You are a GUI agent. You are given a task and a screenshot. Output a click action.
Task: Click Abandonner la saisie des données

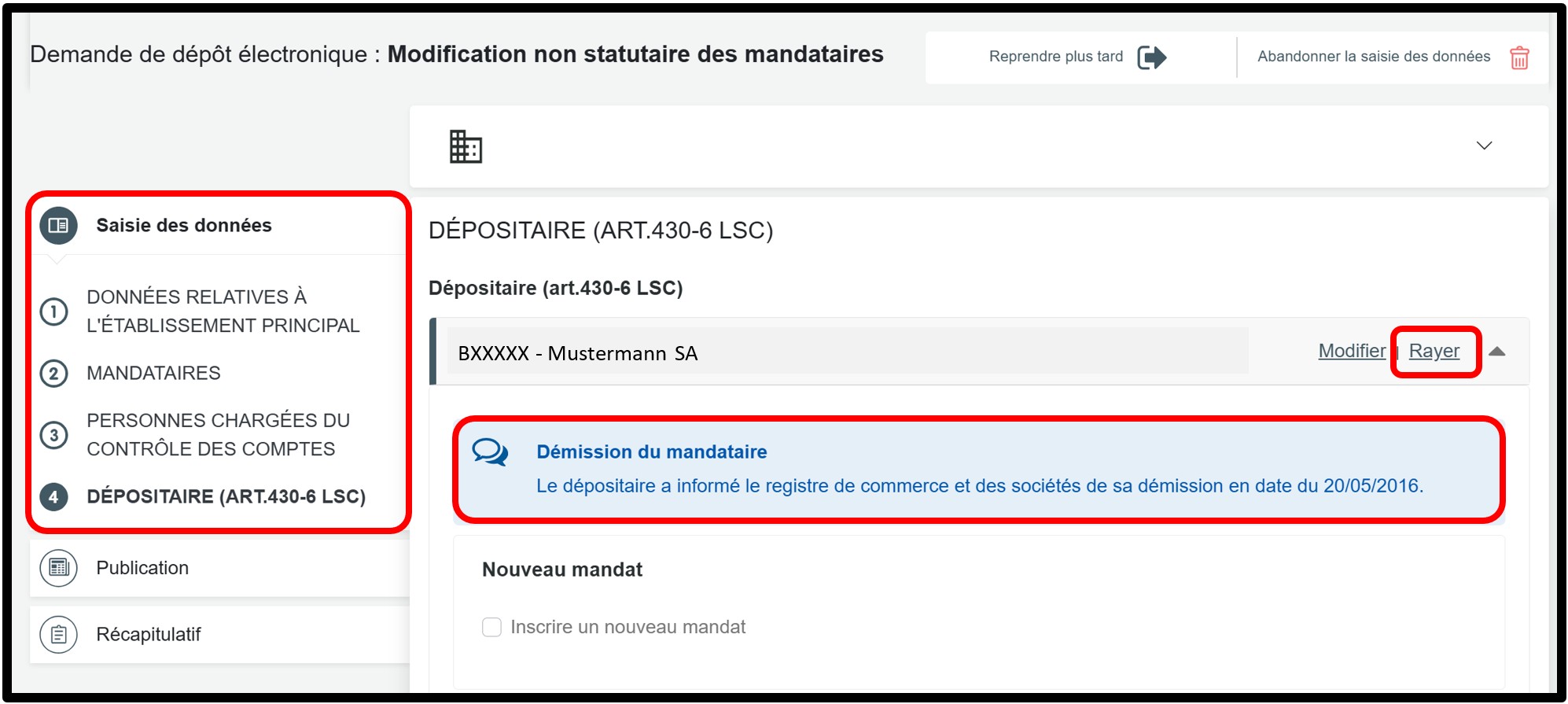(x=1373, y=57)
